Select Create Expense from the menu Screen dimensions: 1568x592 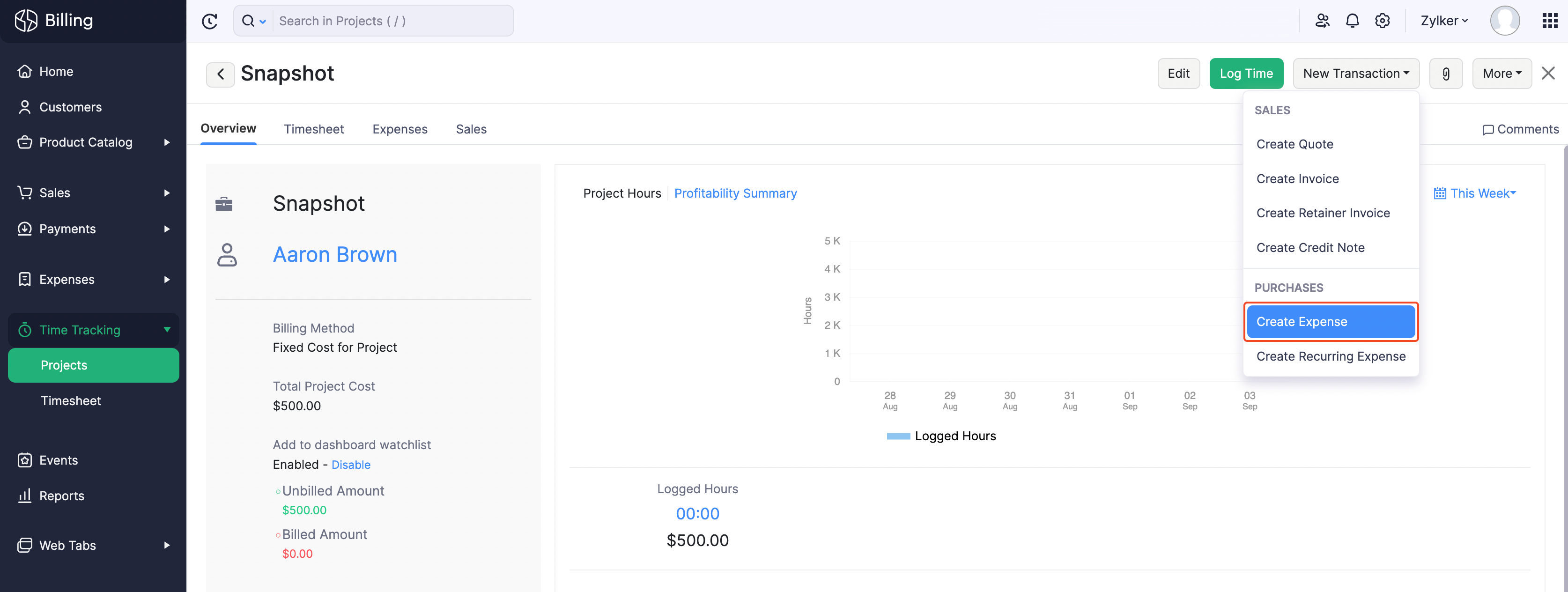(x=1331, y=321)
